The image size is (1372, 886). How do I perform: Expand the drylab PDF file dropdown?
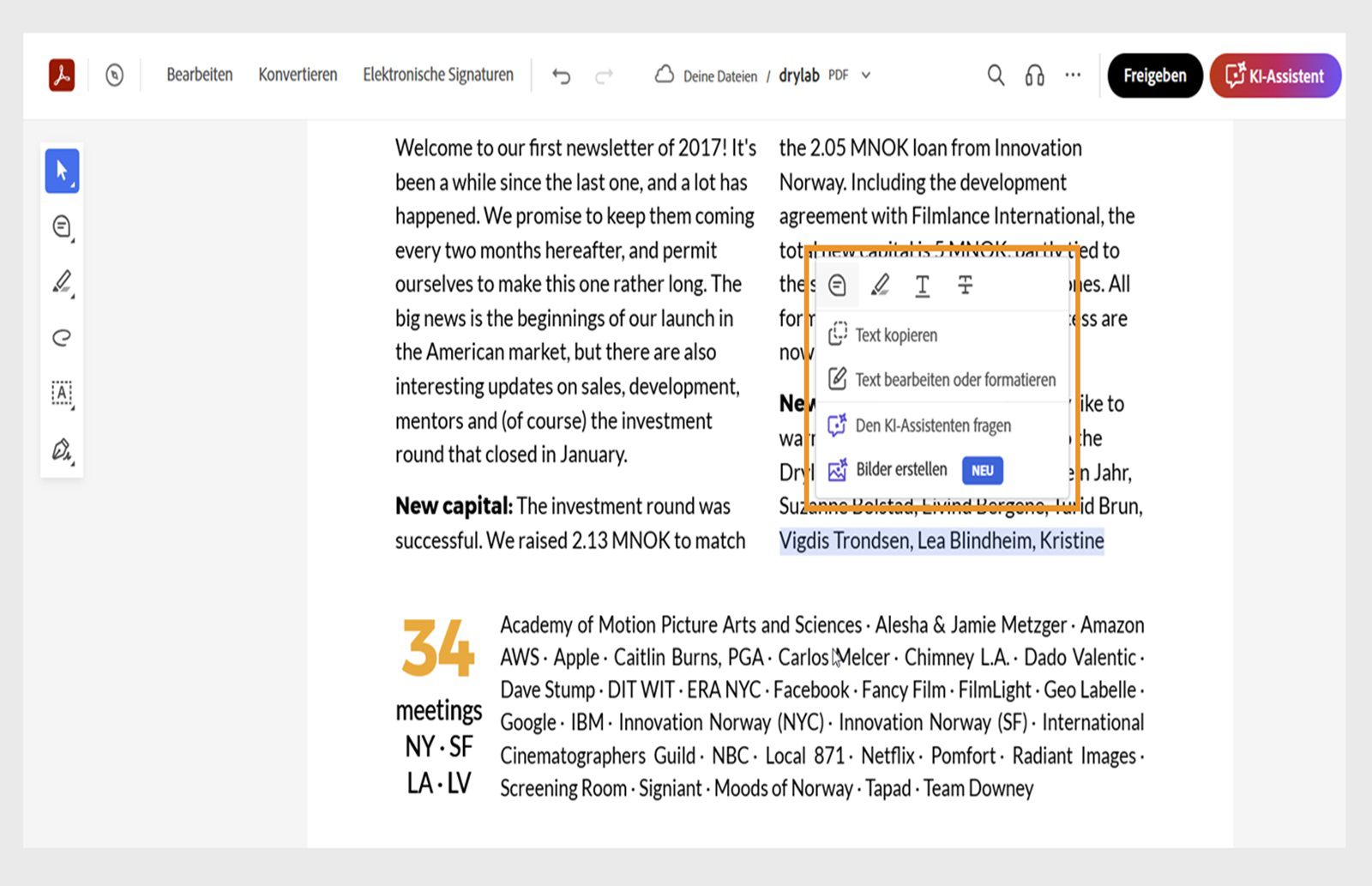coord(866,75)
